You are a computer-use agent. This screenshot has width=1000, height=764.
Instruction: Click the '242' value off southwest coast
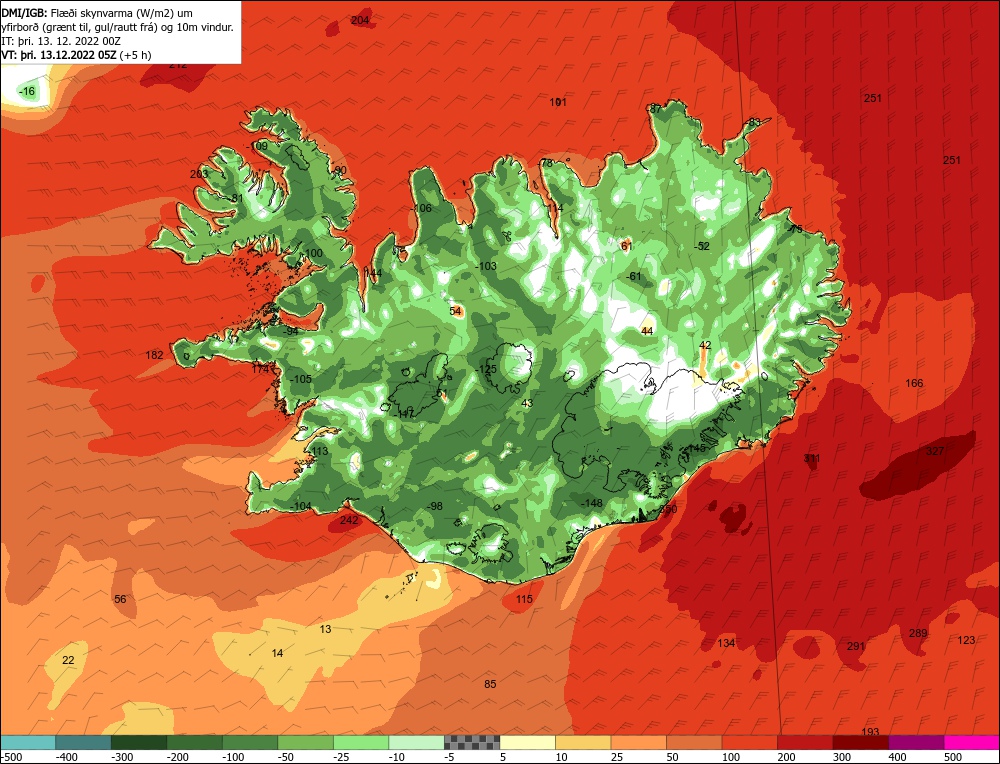(x=349, y=520)
